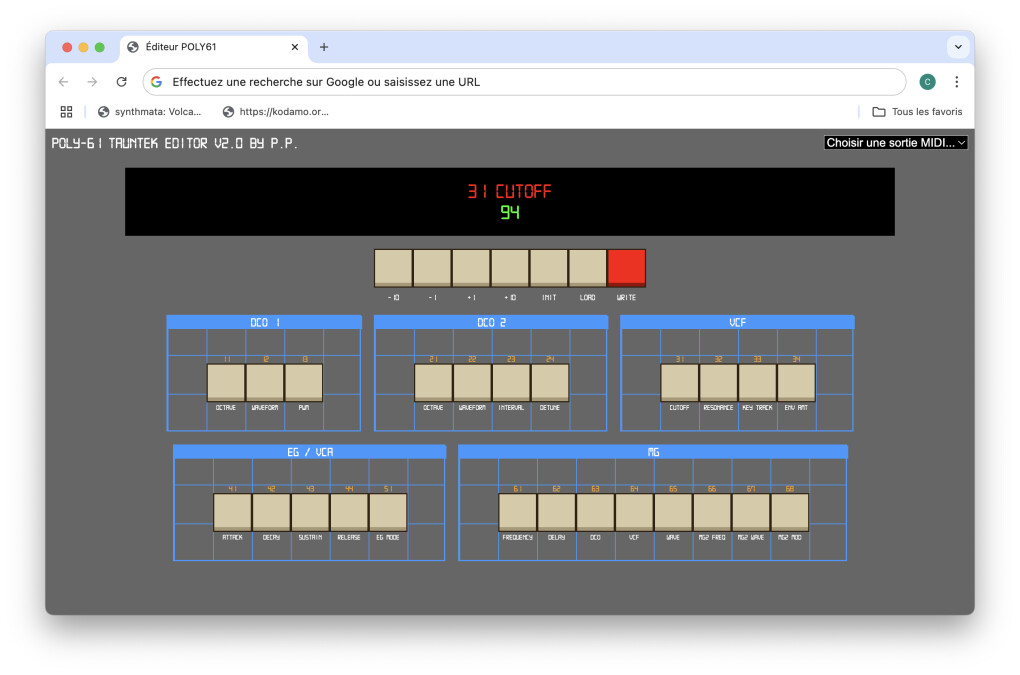Go back with the browser back arrow
The width and height of the screenshot is (1020, 675).
[x=63, y=82]
